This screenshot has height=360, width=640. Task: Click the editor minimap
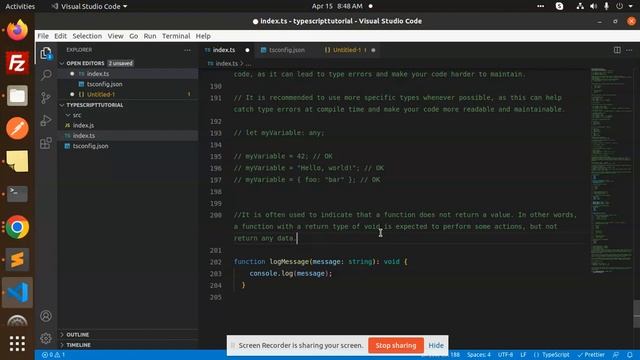coord(611,171)
